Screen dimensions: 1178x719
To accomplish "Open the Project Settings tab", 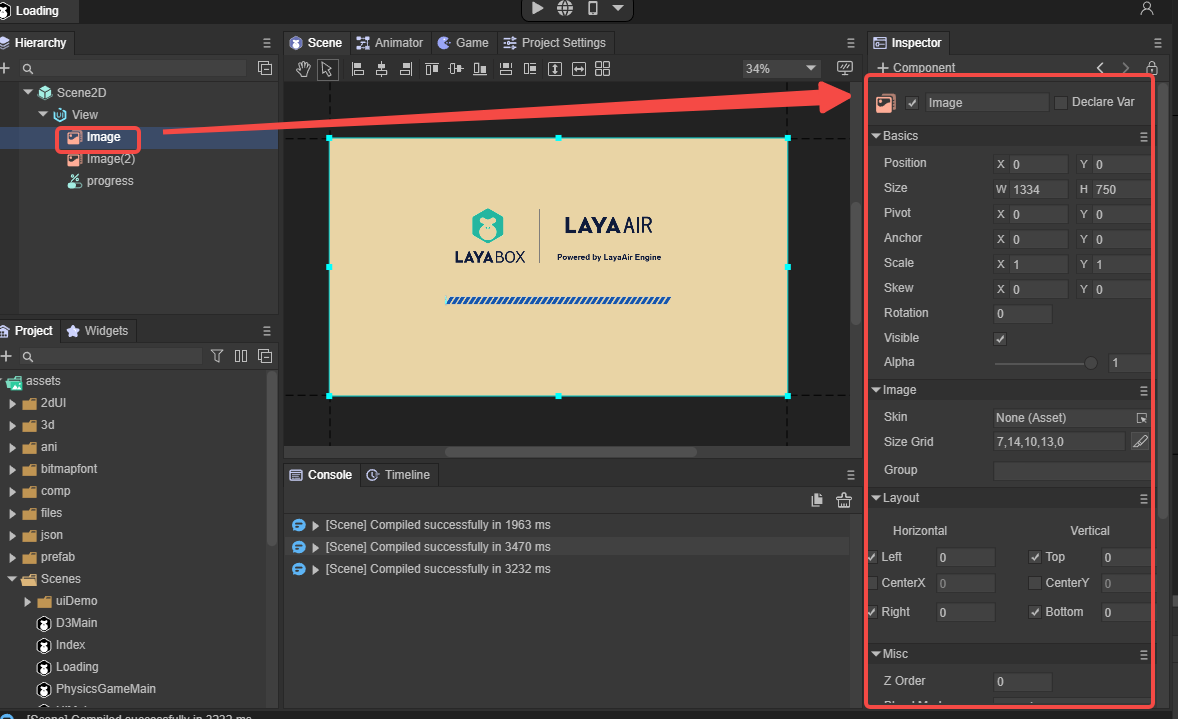I will (554, 43).
